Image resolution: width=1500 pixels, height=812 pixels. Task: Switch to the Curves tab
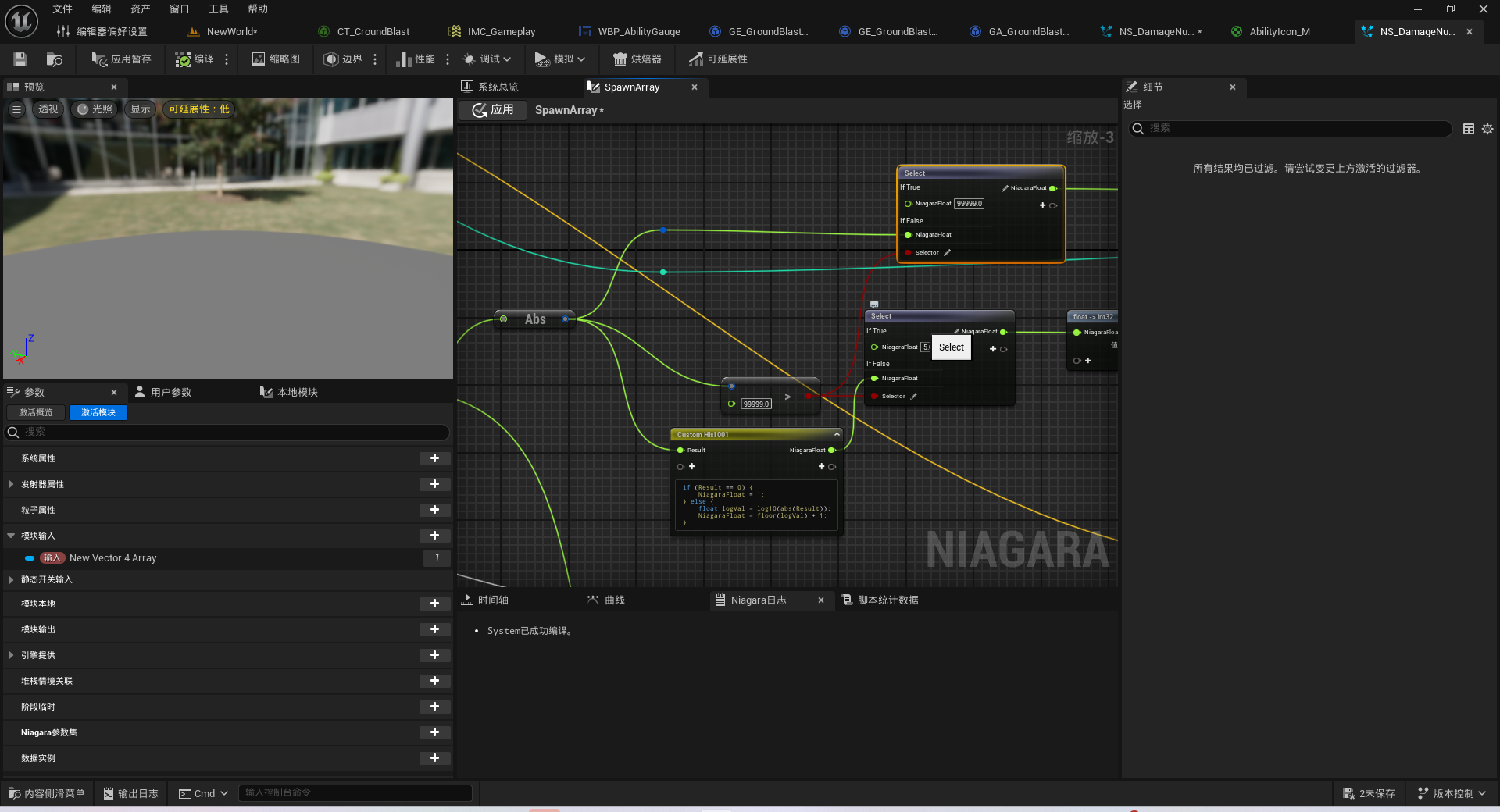click(x=606, y=600)
